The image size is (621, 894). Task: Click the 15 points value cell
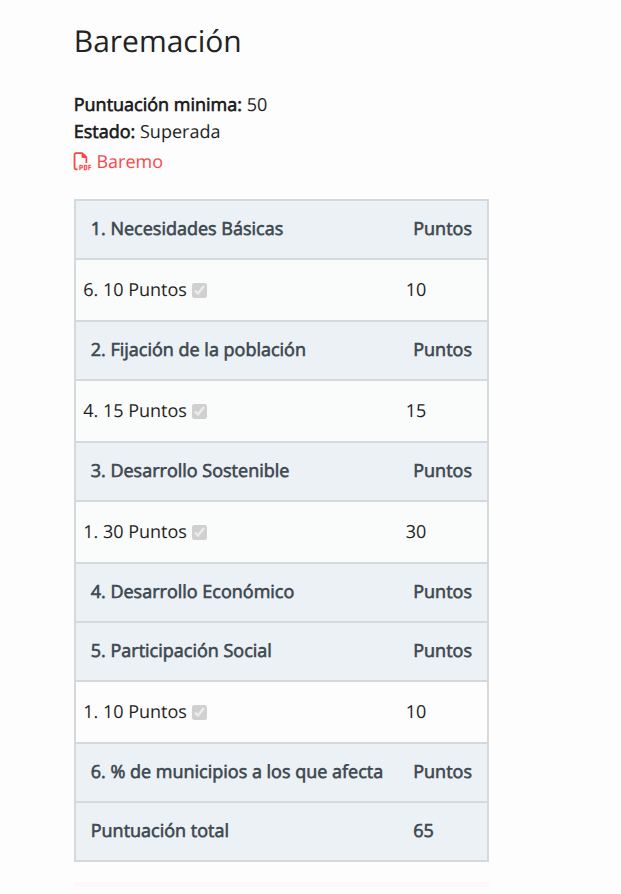[416, 411]
